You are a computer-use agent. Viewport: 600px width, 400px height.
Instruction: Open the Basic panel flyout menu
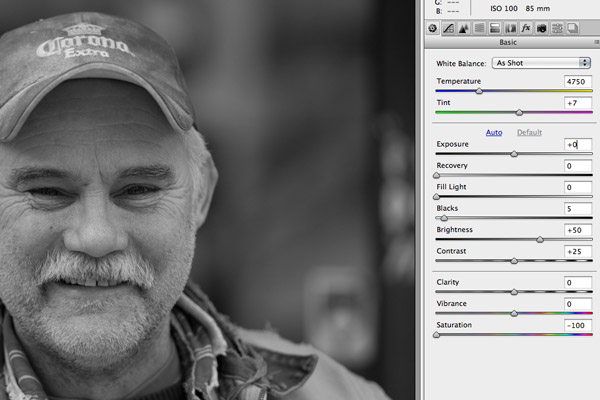[597, 42]
